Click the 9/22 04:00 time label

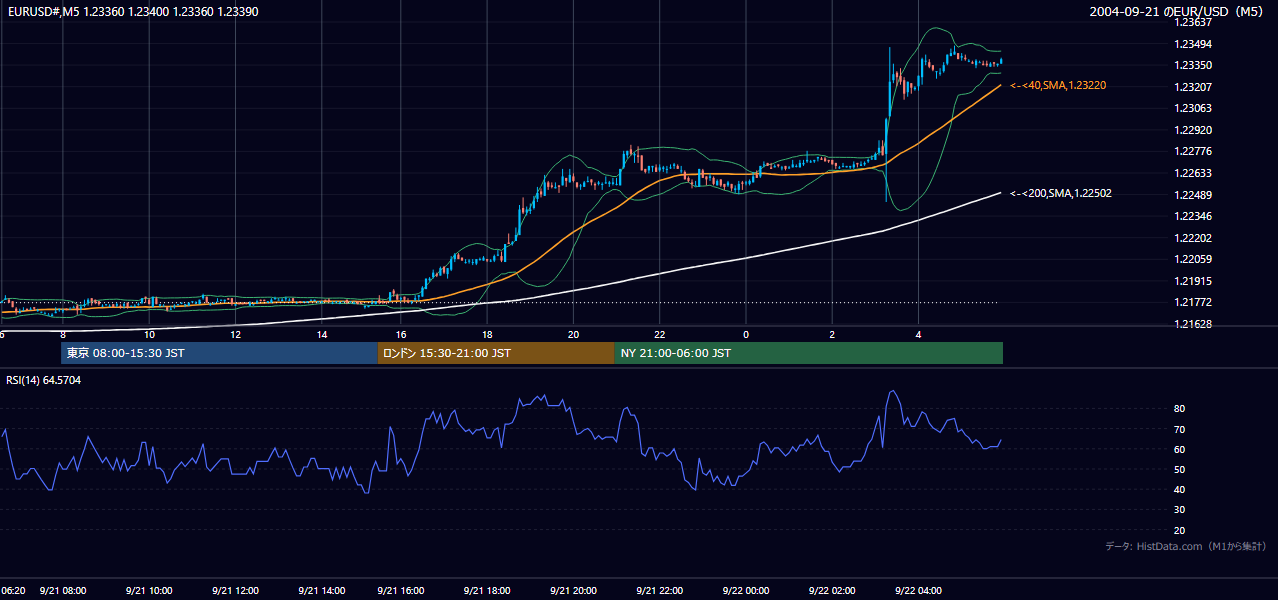(x=919, y=590)
